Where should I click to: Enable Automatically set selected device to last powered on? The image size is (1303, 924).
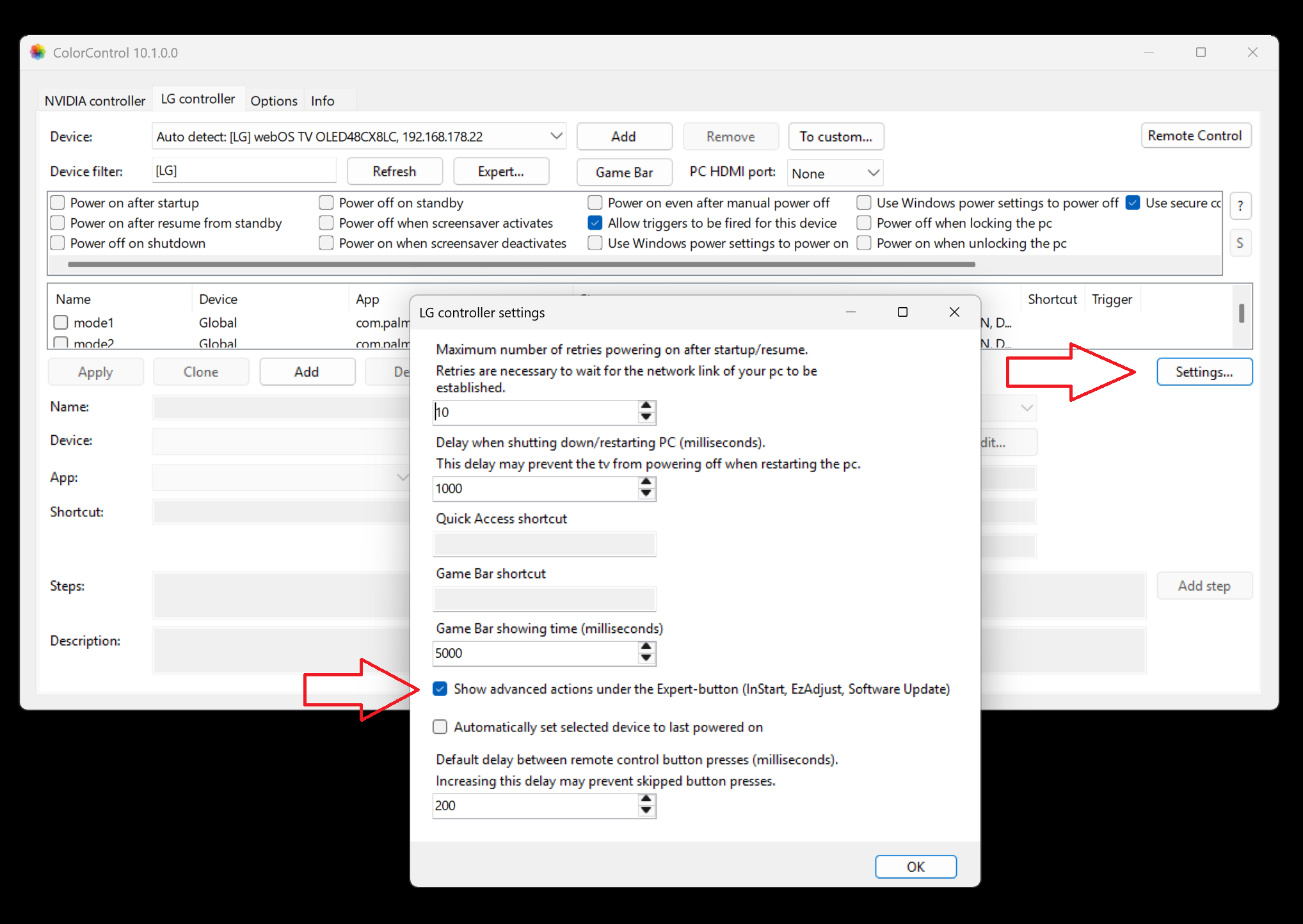pyautogui.click(x=440, y=727)
